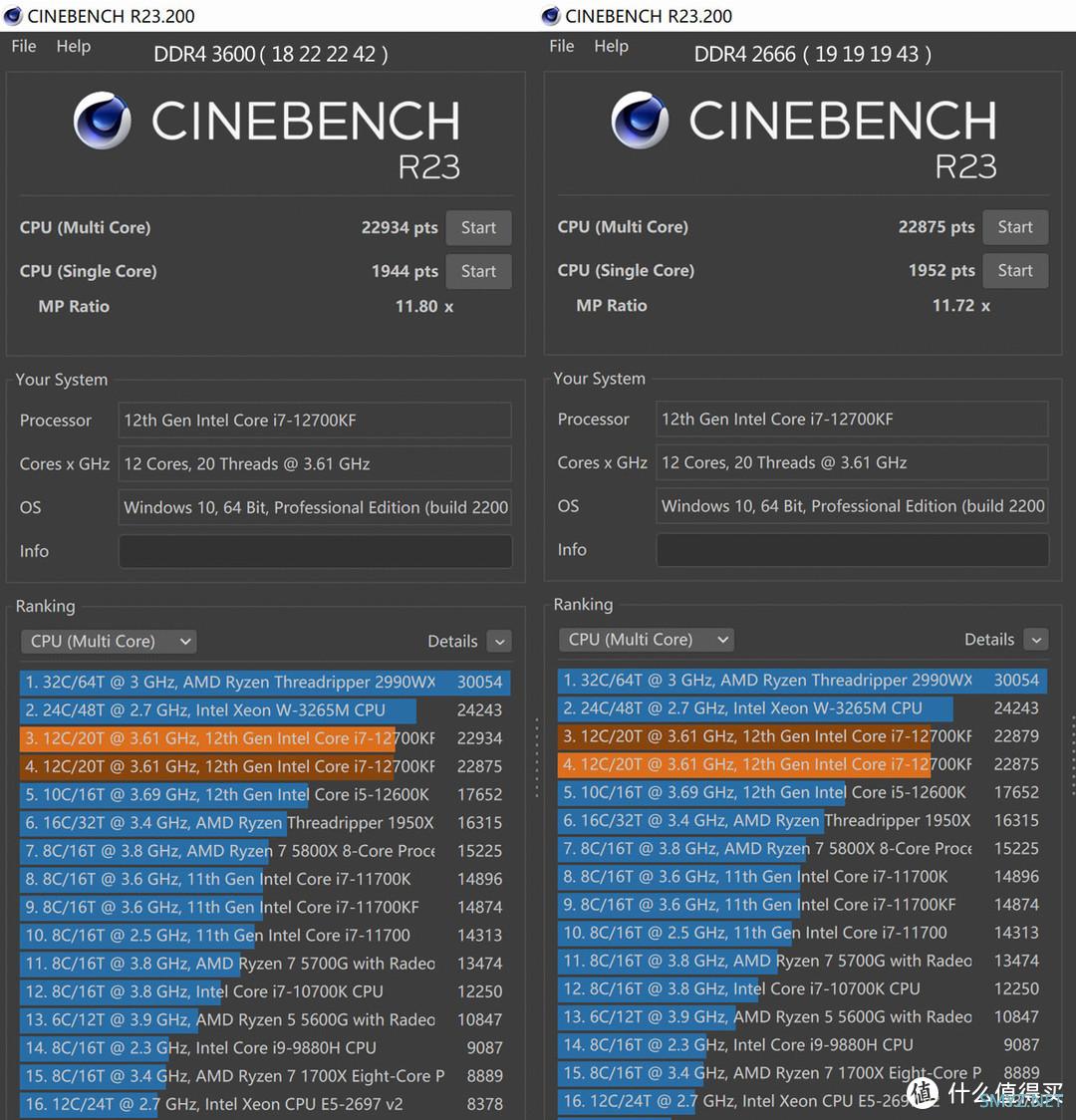Click Cores x GHz field in right window
This screenshot has height=1120, width=1076.
tap(853, 462)
